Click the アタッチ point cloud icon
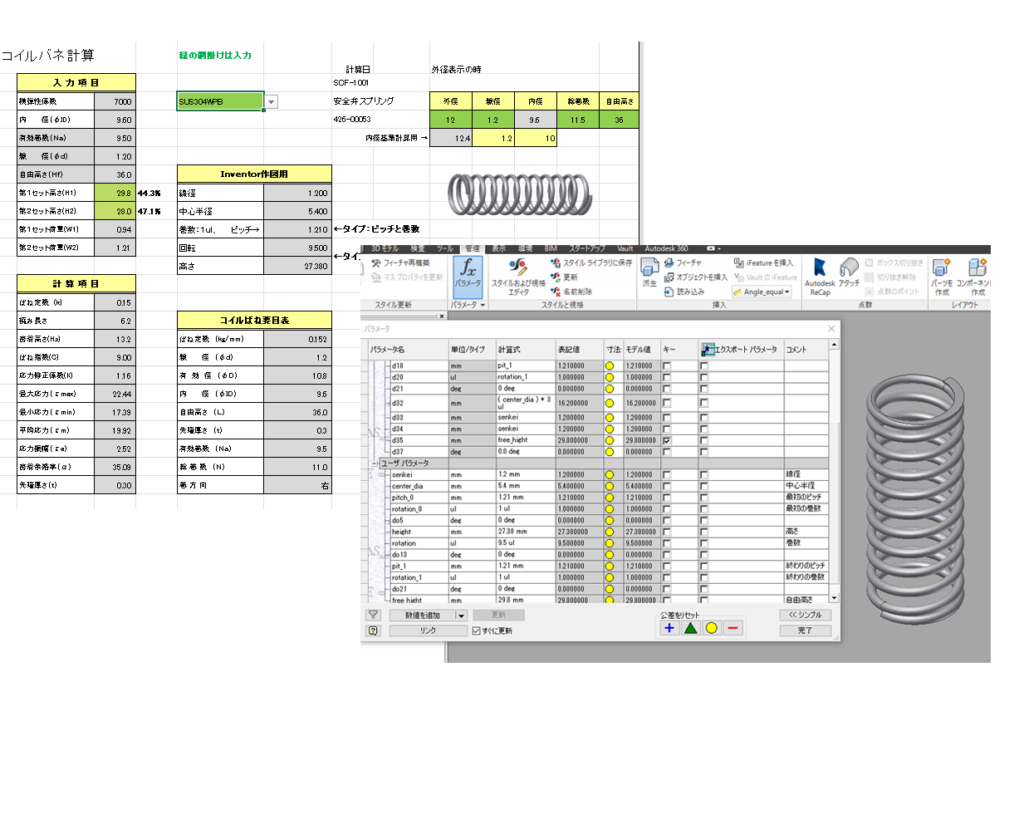Screen dimensions: 1024x824 coord(849,273)
